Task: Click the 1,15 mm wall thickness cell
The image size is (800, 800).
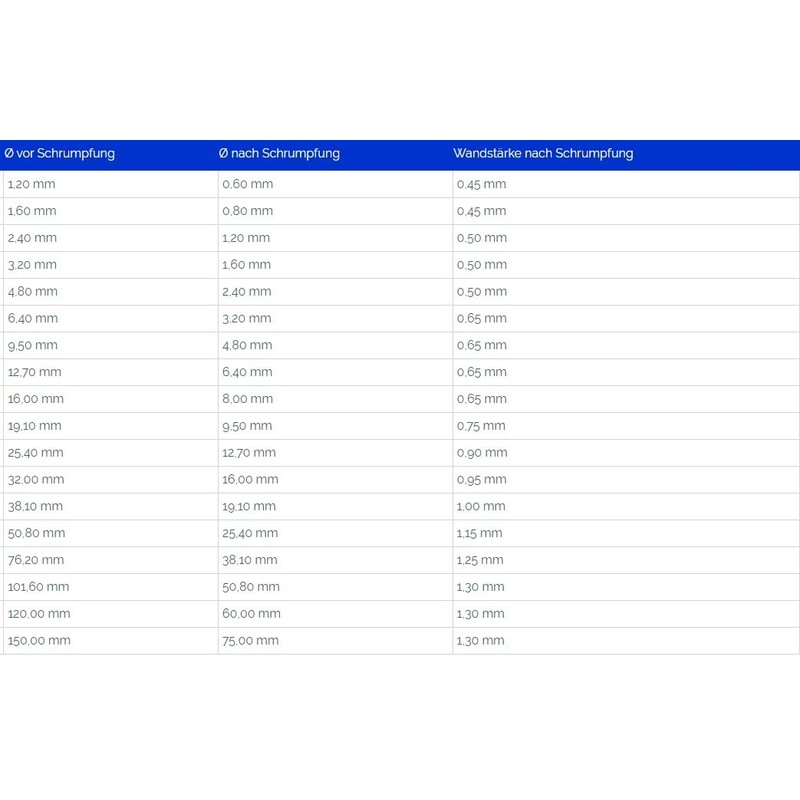Action: [480, 534]
